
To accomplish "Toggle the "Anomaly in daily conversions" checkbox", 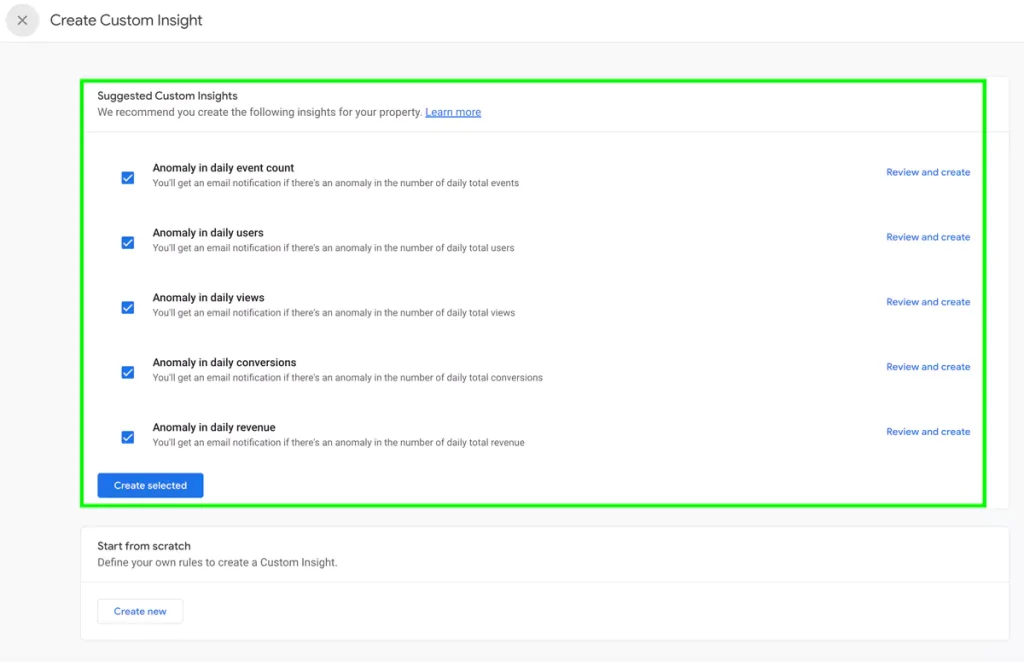I will (x=127, y=372).
